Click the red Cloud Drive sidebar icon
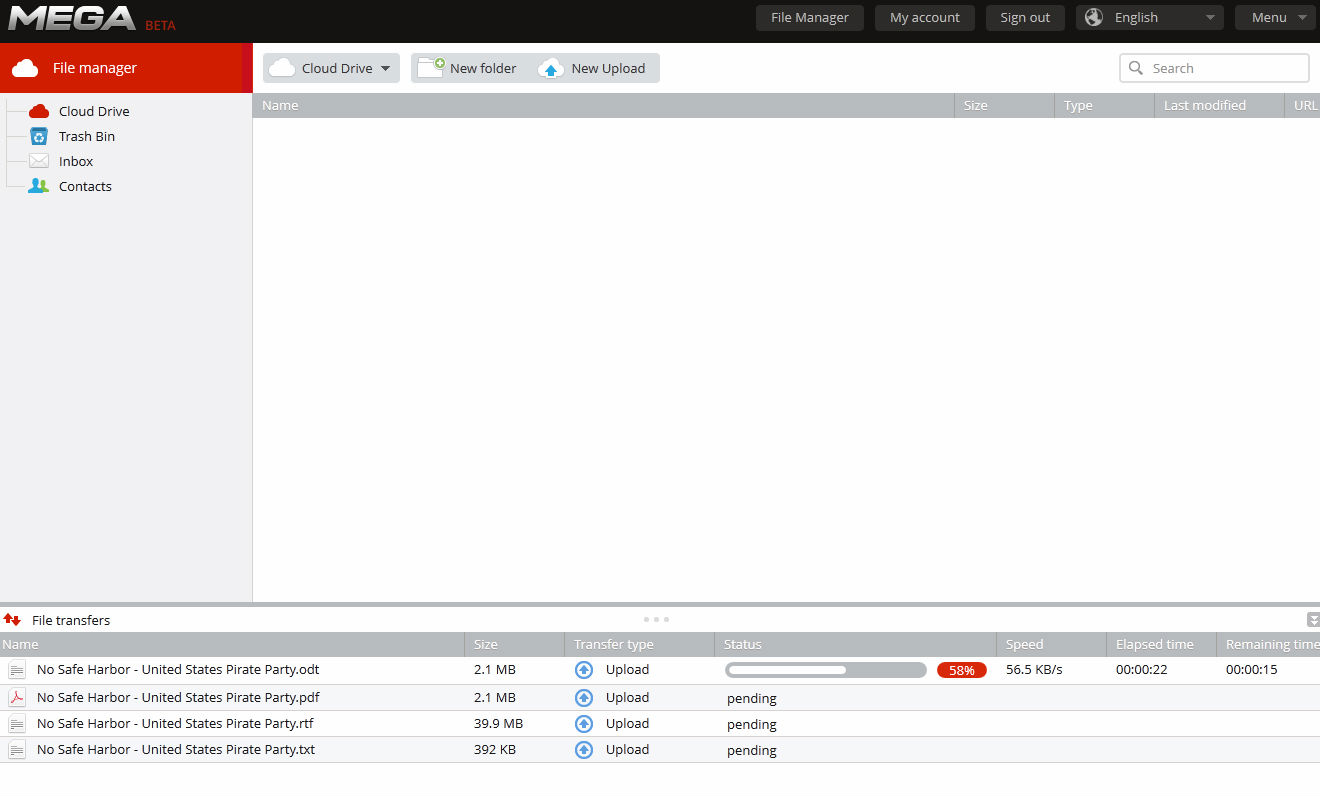The image size is (1320, 796). coord(39,111)
